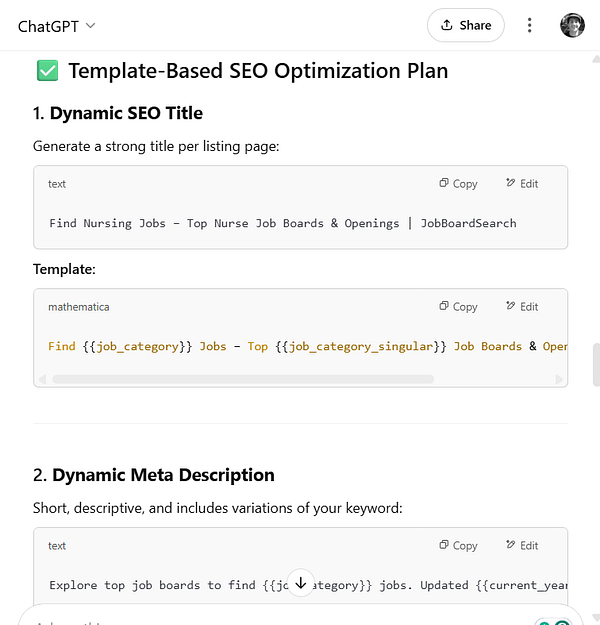Click the 'Template:' label

pos(64,269)
